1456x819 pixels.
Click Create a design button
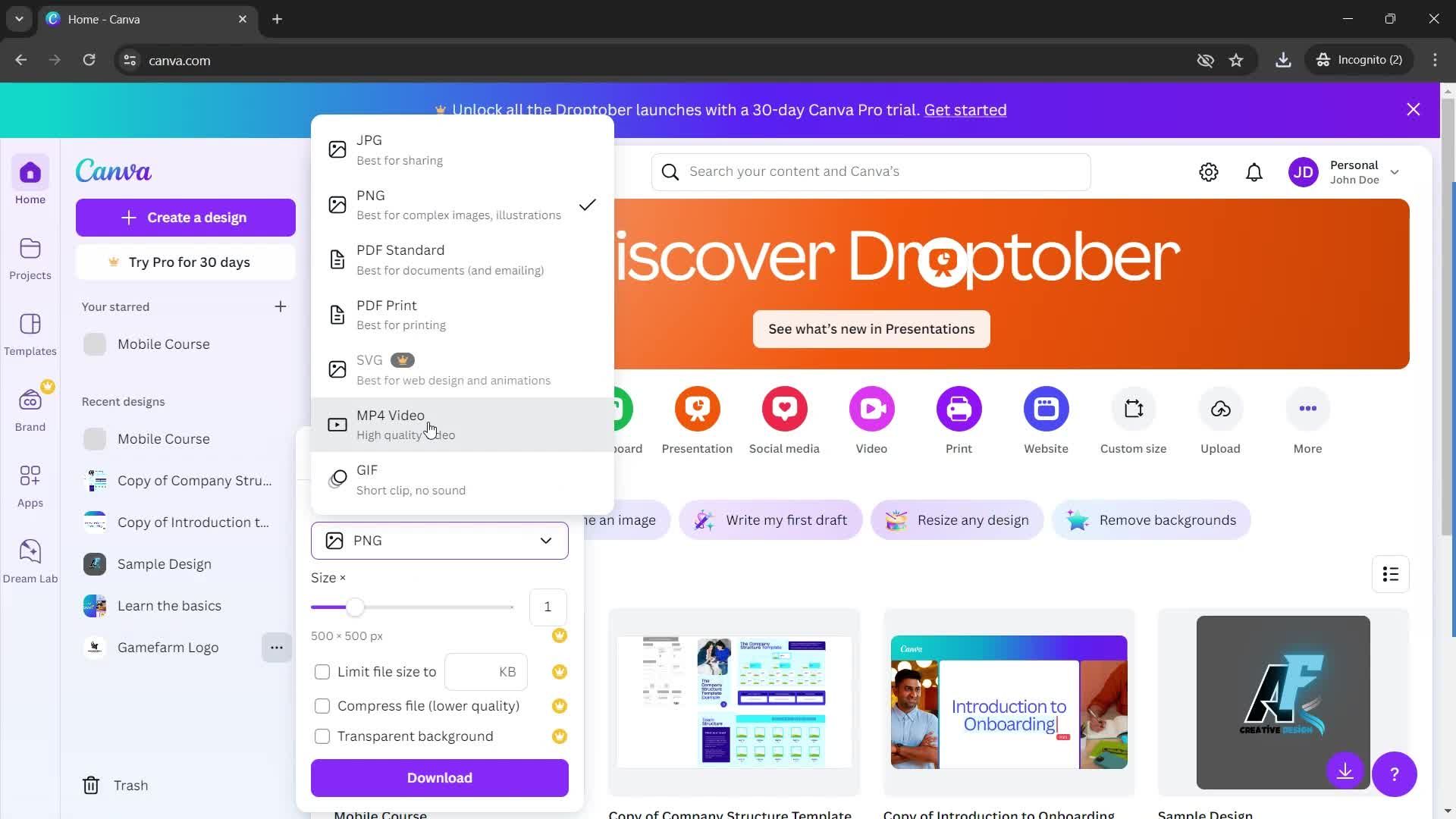186,218
